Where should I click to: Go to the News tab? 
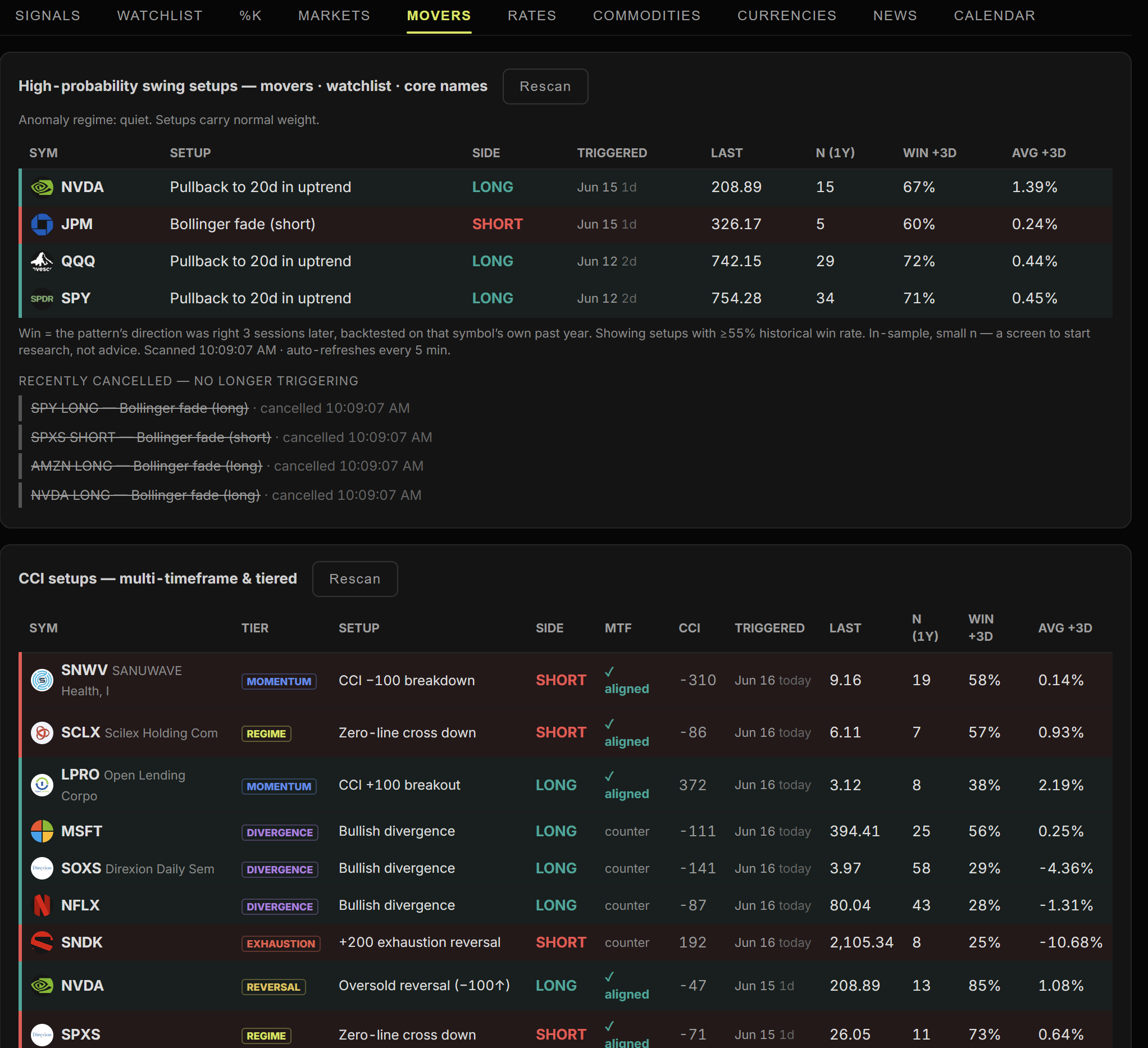coord(895,16)
